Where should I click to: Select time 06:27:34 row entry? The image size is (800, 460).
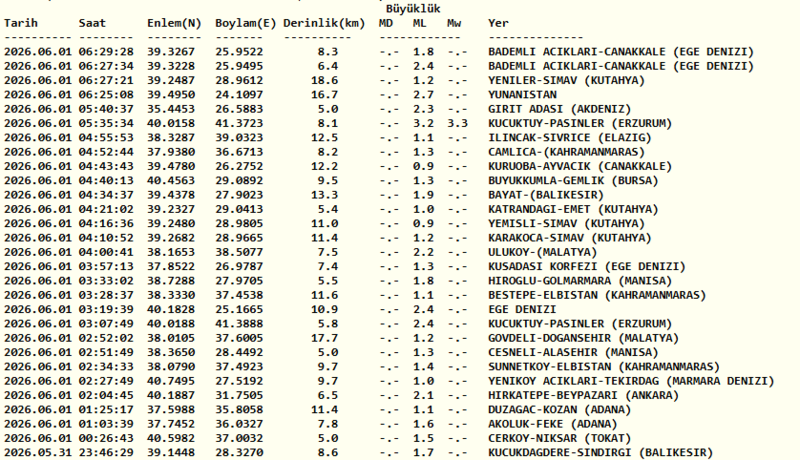coord(106,66)
